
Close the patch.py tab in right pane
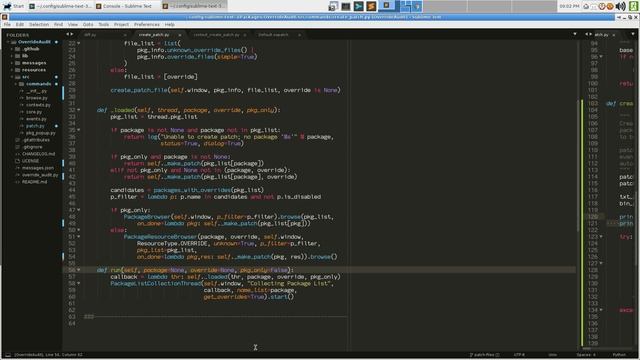coord(613,35)
